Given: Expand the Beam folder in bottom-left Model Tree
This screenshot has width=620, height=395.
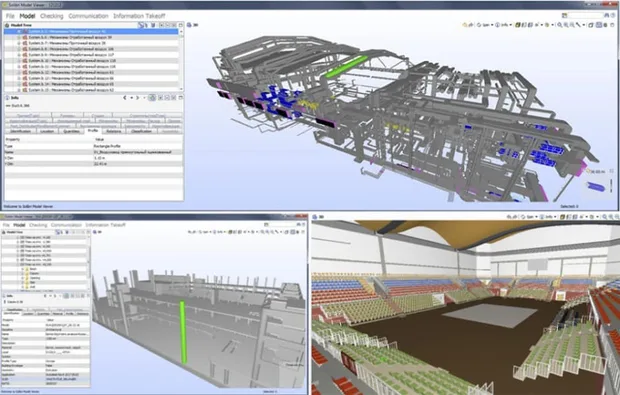Looking at the screenshot, I should coord(23,269).
